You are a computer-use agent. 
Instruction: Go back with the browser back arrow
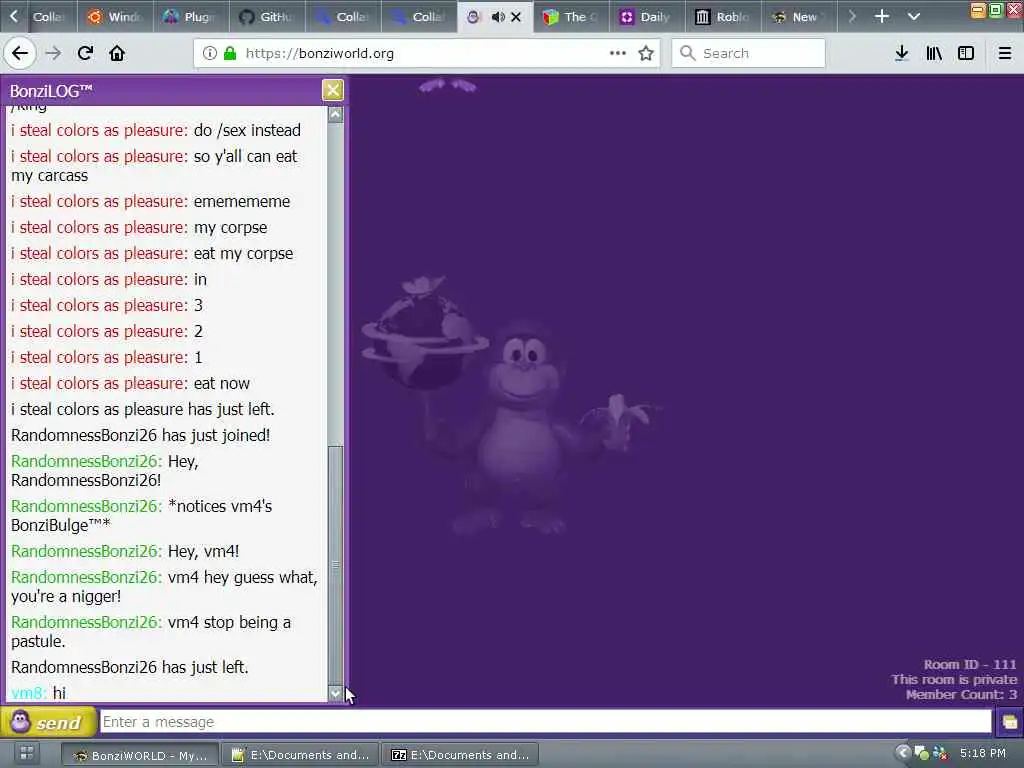[x=20, y=54]
